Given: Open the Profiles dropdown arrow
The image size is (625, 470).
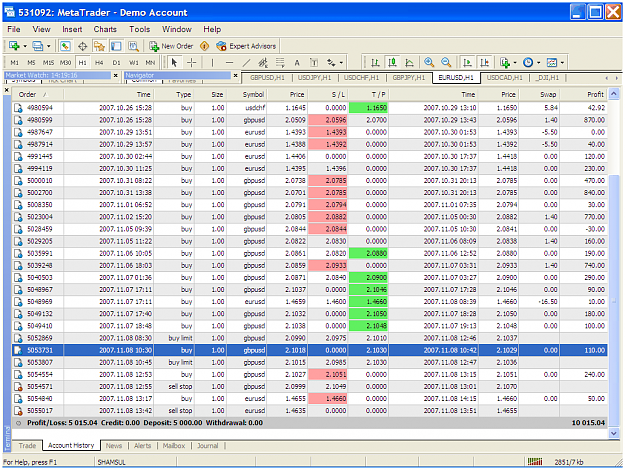Looking at the screenshot, I should pyautogui.click(x=49, y=46).
